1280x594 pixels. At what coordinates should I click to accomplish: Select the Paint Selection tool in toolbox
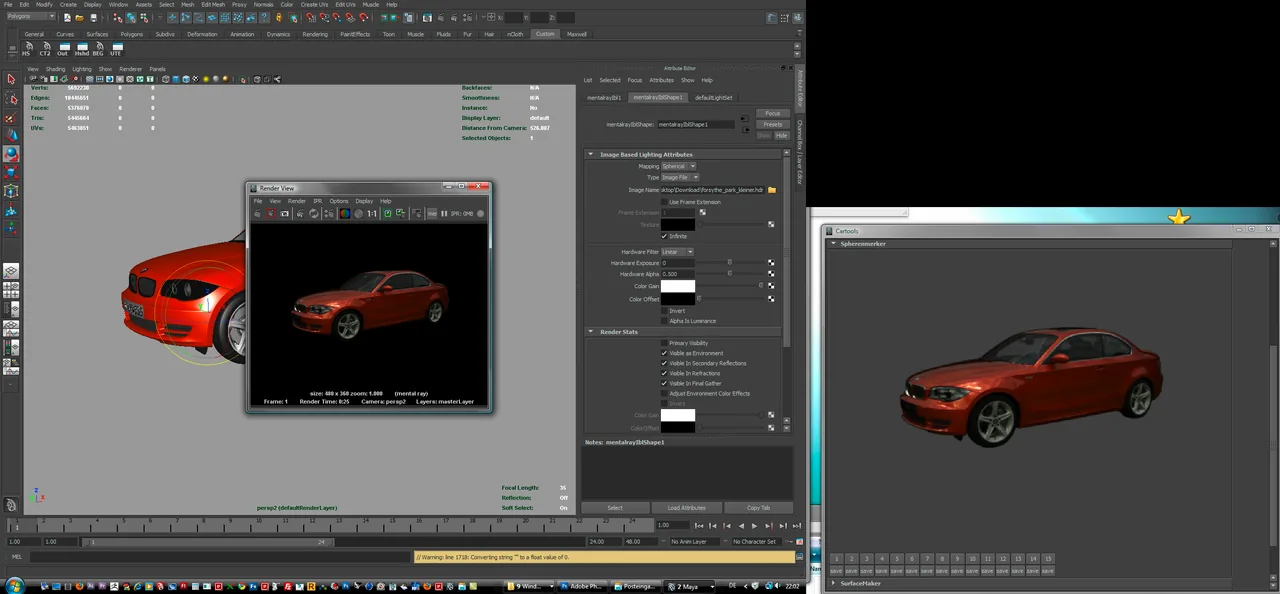11,118
